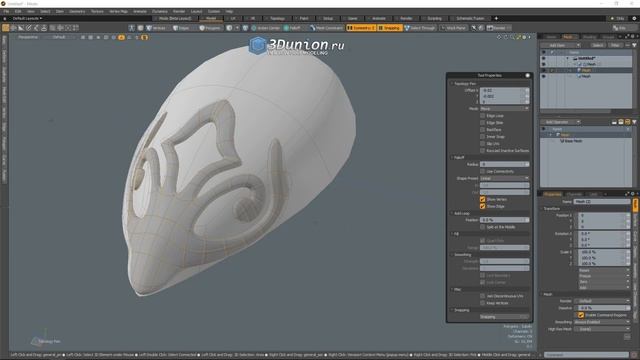Click the Work Plane button
The image size is (640, 360).
click(453, 28)
